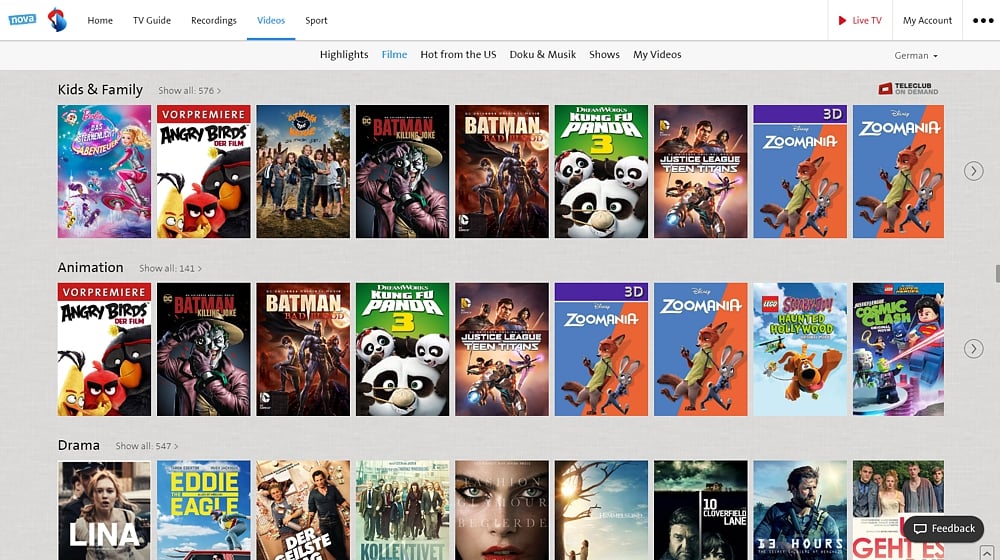Open non-3D Zoomania poster in Animation row

tap(701, 350)
